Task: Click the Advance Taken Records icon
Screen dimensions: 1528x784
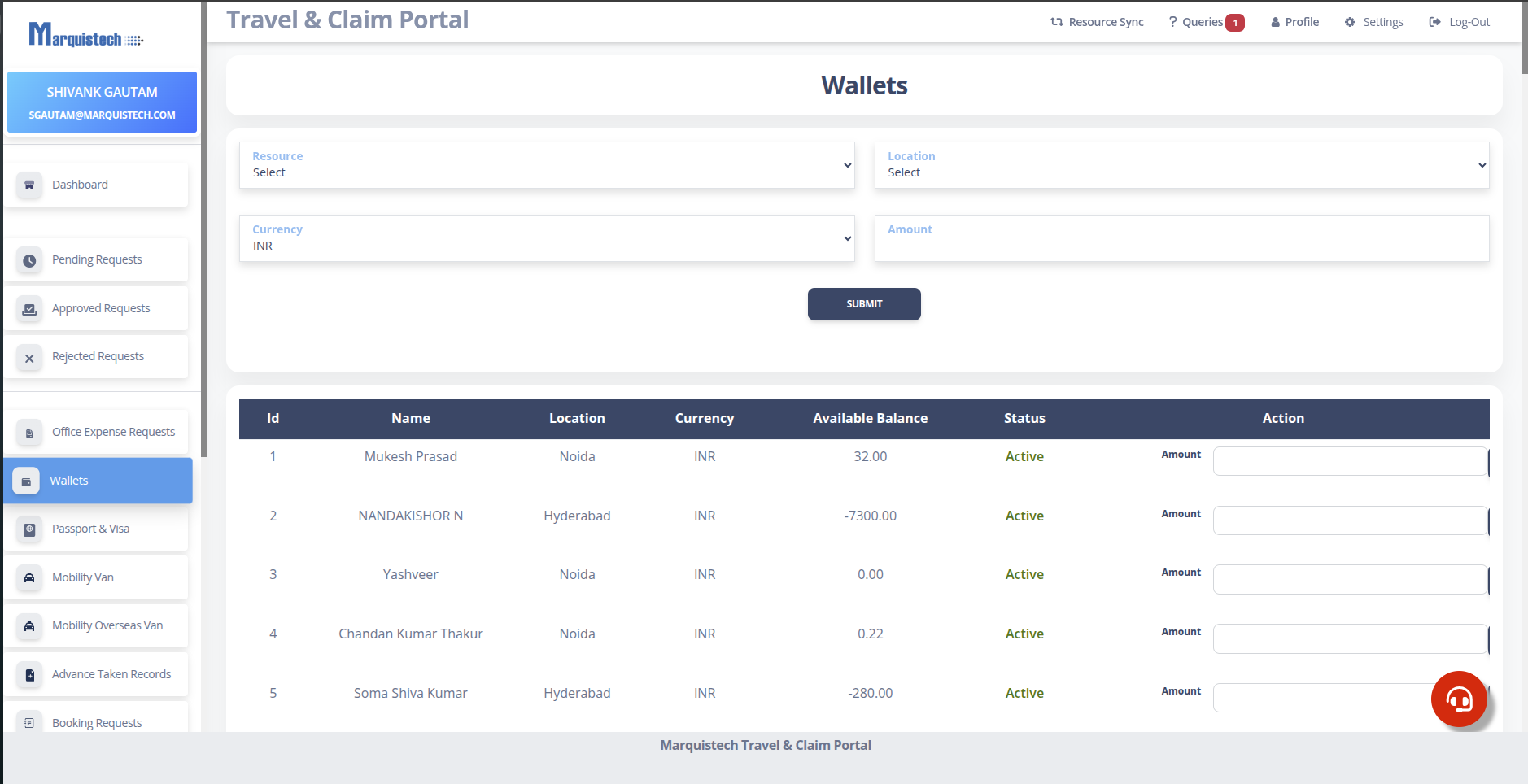Action: (x=29, y=675)
